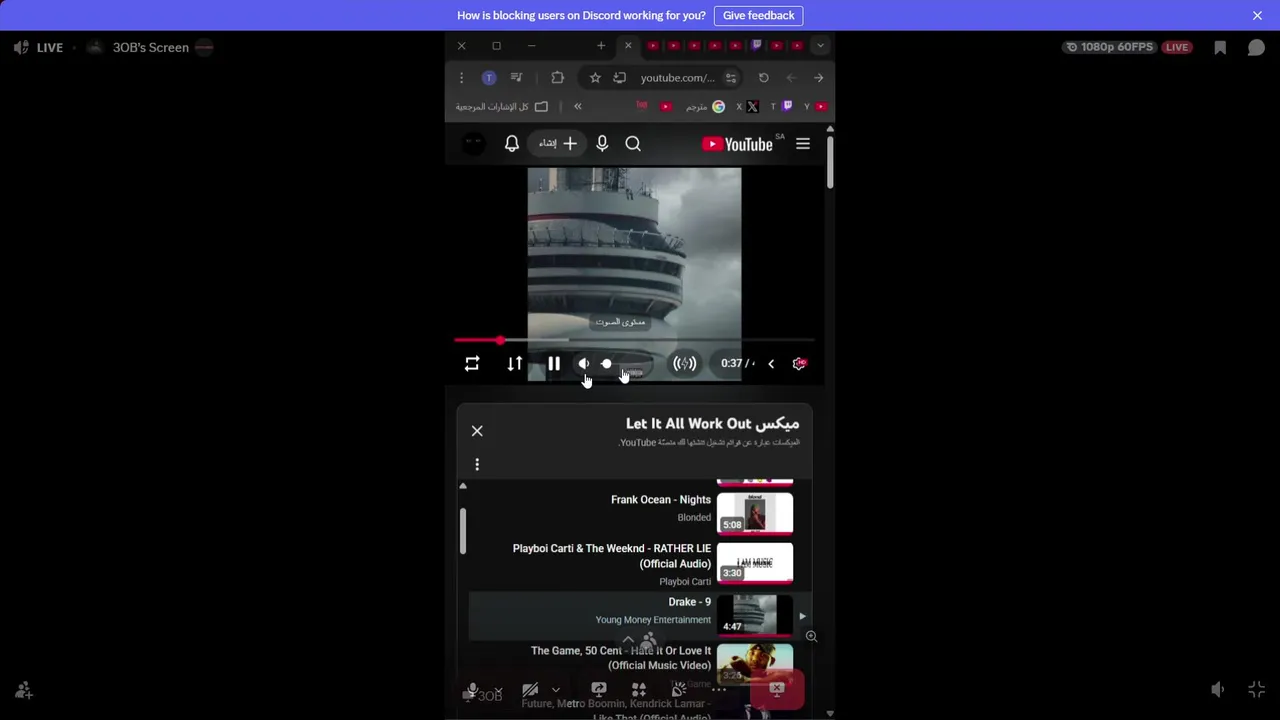Click the playlist panel scrollbar thumb
The width and height of the screenshot is (1280, 720).
[463, 530]
